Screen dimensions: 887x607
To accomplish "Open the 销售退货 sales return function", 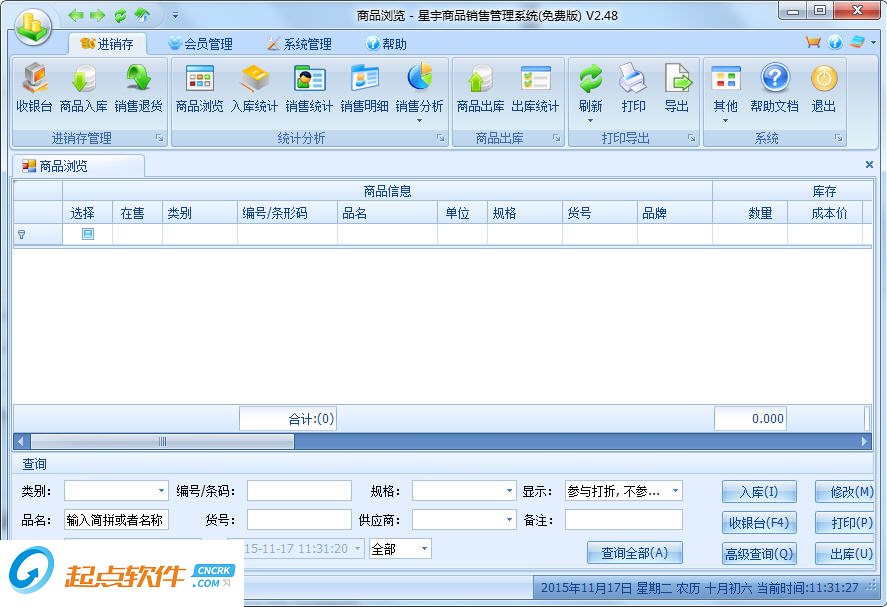I will click(x=140, y=90).
